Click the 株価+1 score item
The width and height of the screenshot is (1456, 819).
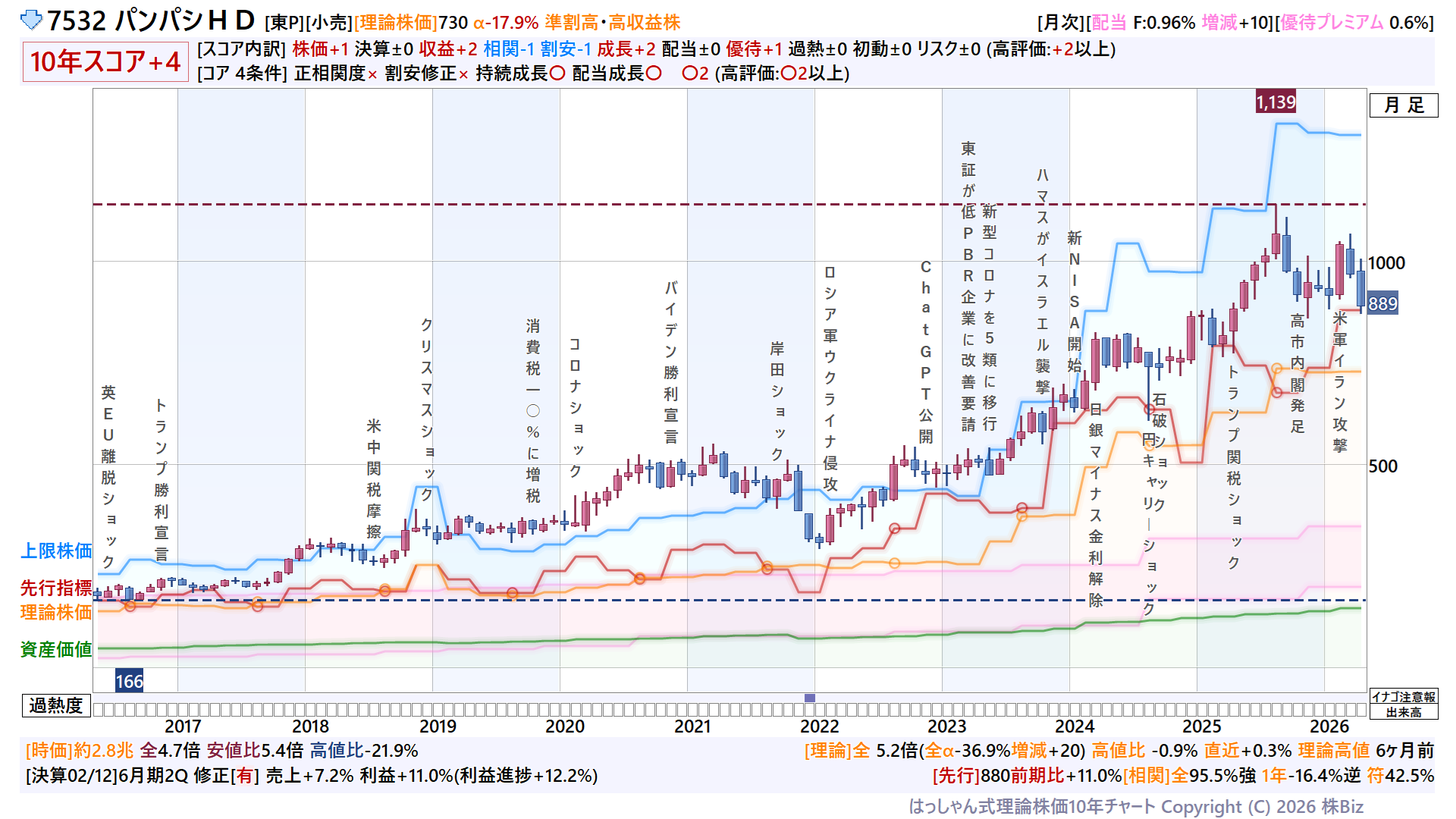pyautogui.click(x=321, y=49)
